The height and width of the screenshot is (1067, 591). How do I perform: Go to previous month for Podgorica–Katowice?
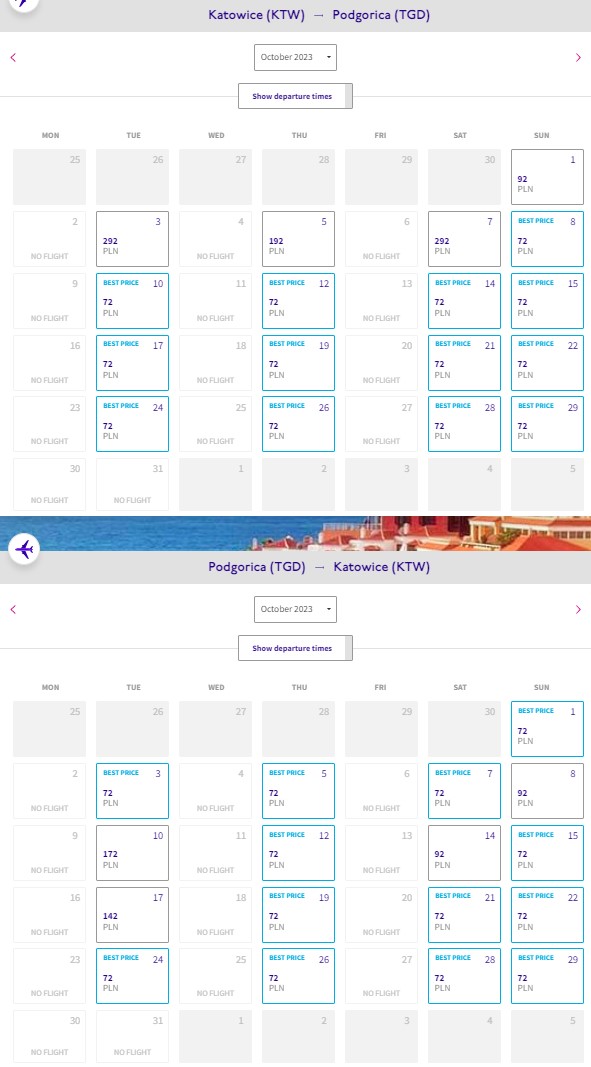(x=13, y=610)
